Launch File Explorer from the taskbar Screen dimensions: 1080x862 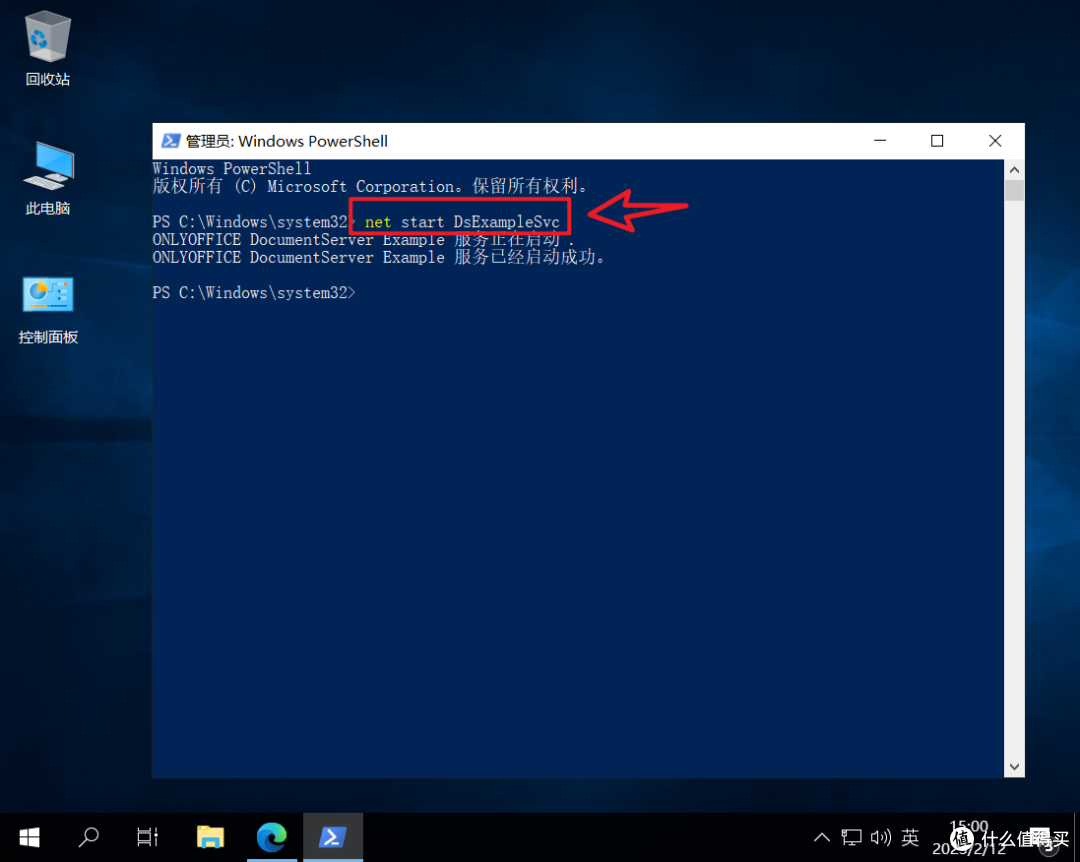click(x=210, y=837)
